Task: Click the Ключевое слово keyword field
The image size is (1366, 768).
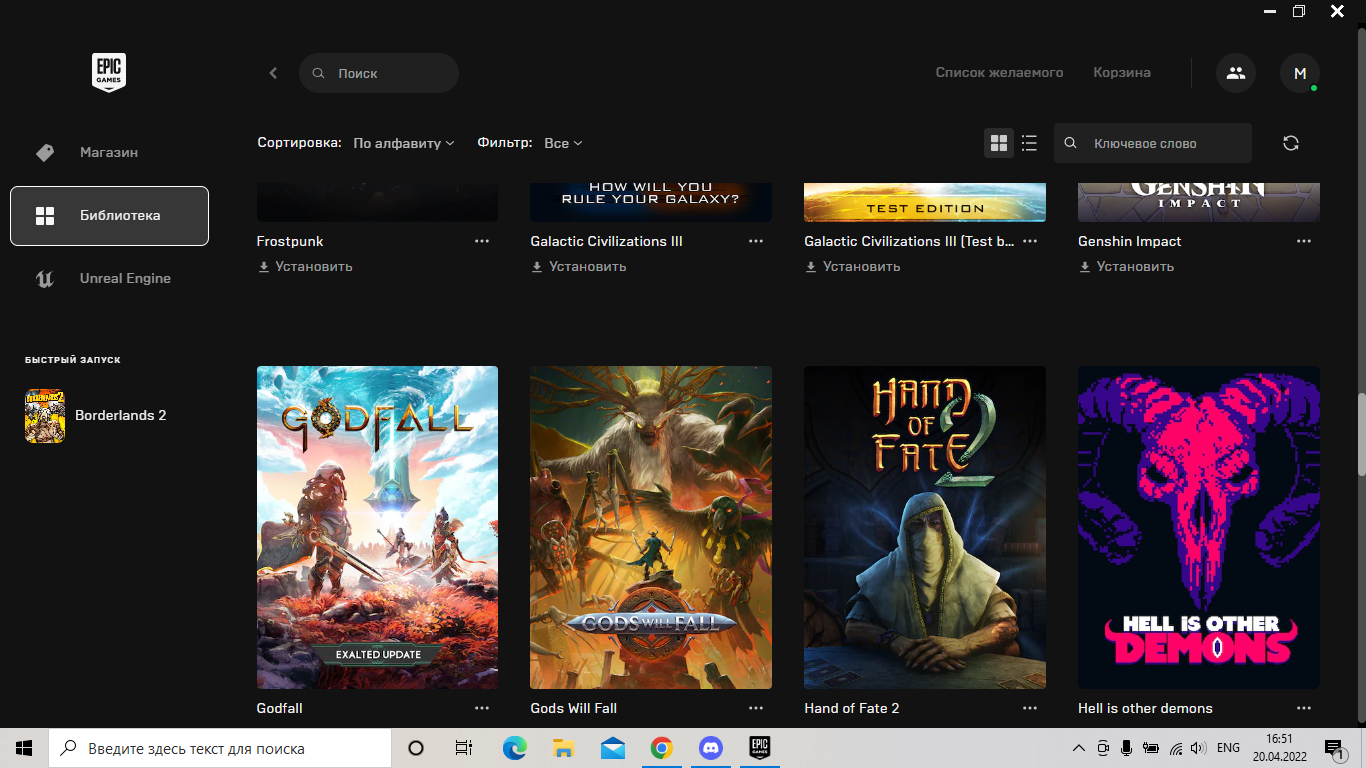Action: (x=1153, y=143)
